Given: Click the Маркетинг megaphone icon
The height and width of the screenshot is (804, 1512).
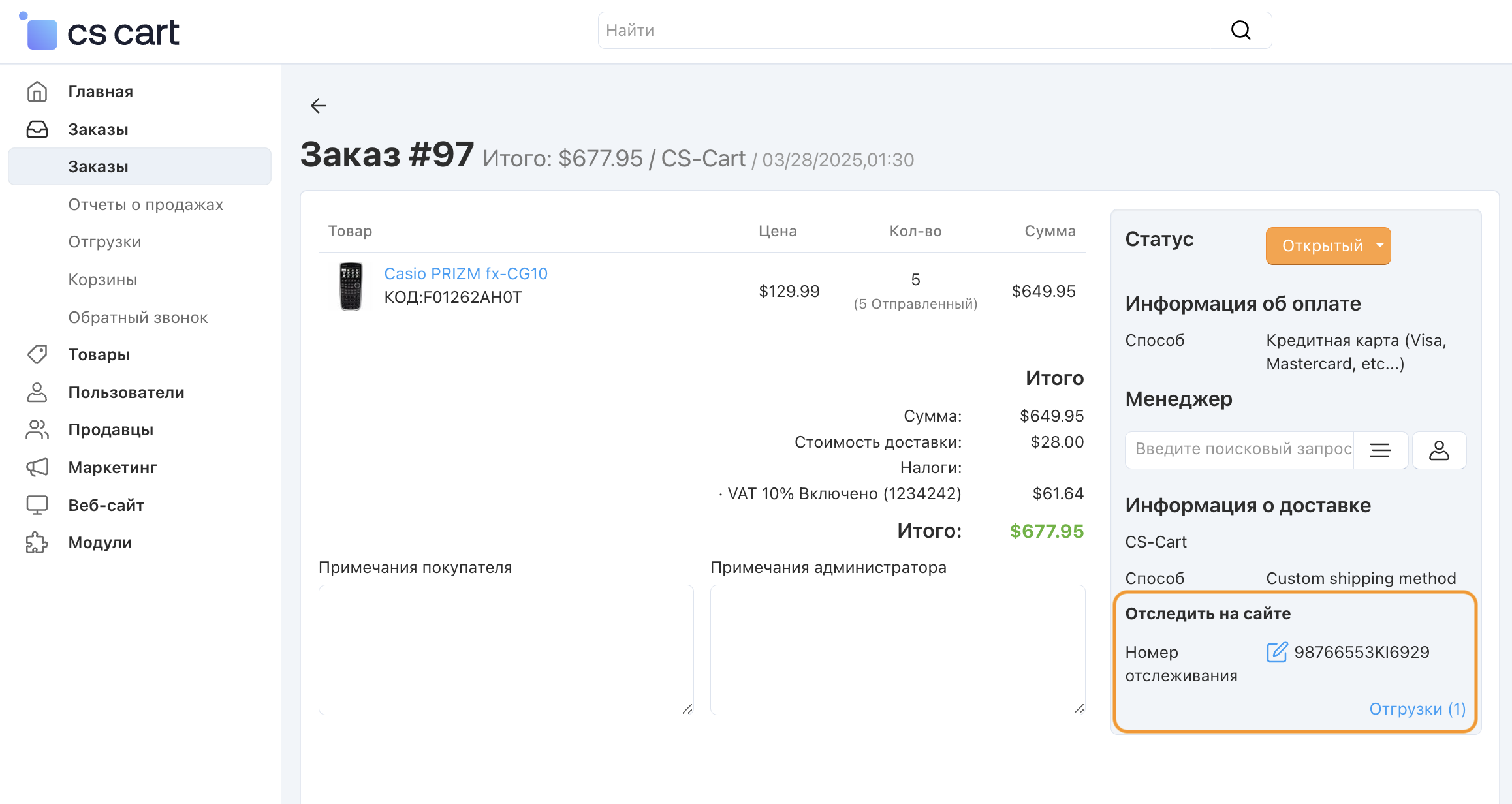Looking at the screenshot, I should tap(37, 467).
